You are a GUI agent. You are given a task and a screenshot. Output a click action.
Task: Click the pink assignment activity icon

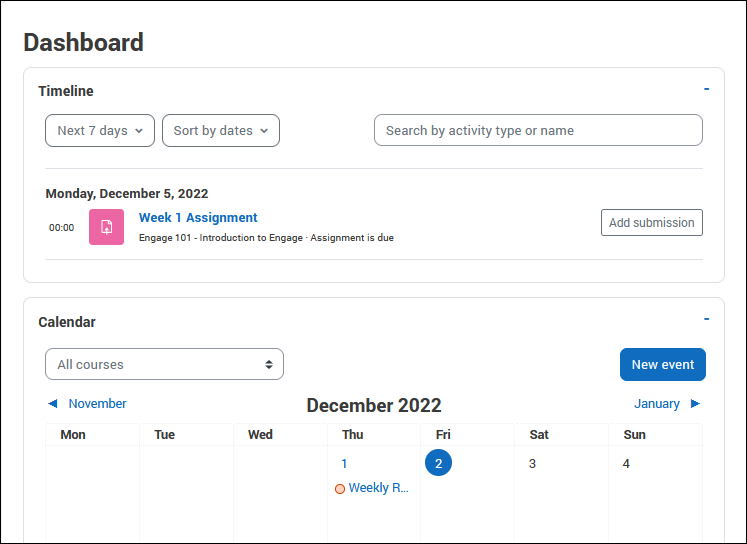(106, 227)
